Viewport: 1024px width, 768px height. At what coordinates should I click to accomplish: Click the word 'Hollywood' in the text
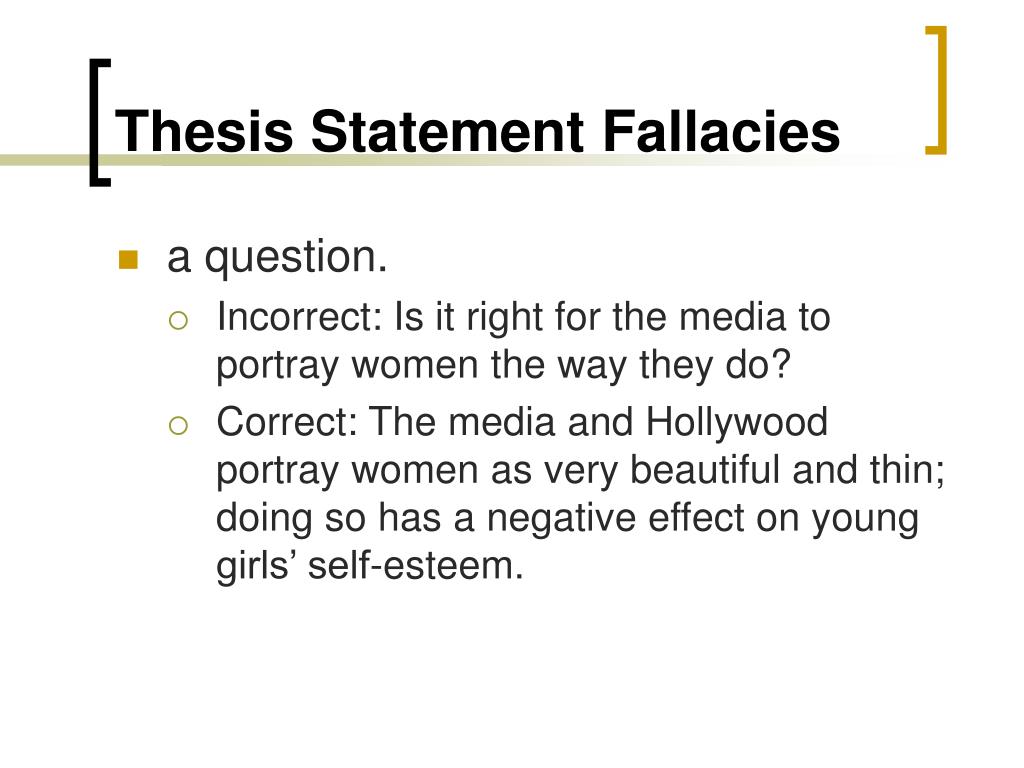[737, 423]
